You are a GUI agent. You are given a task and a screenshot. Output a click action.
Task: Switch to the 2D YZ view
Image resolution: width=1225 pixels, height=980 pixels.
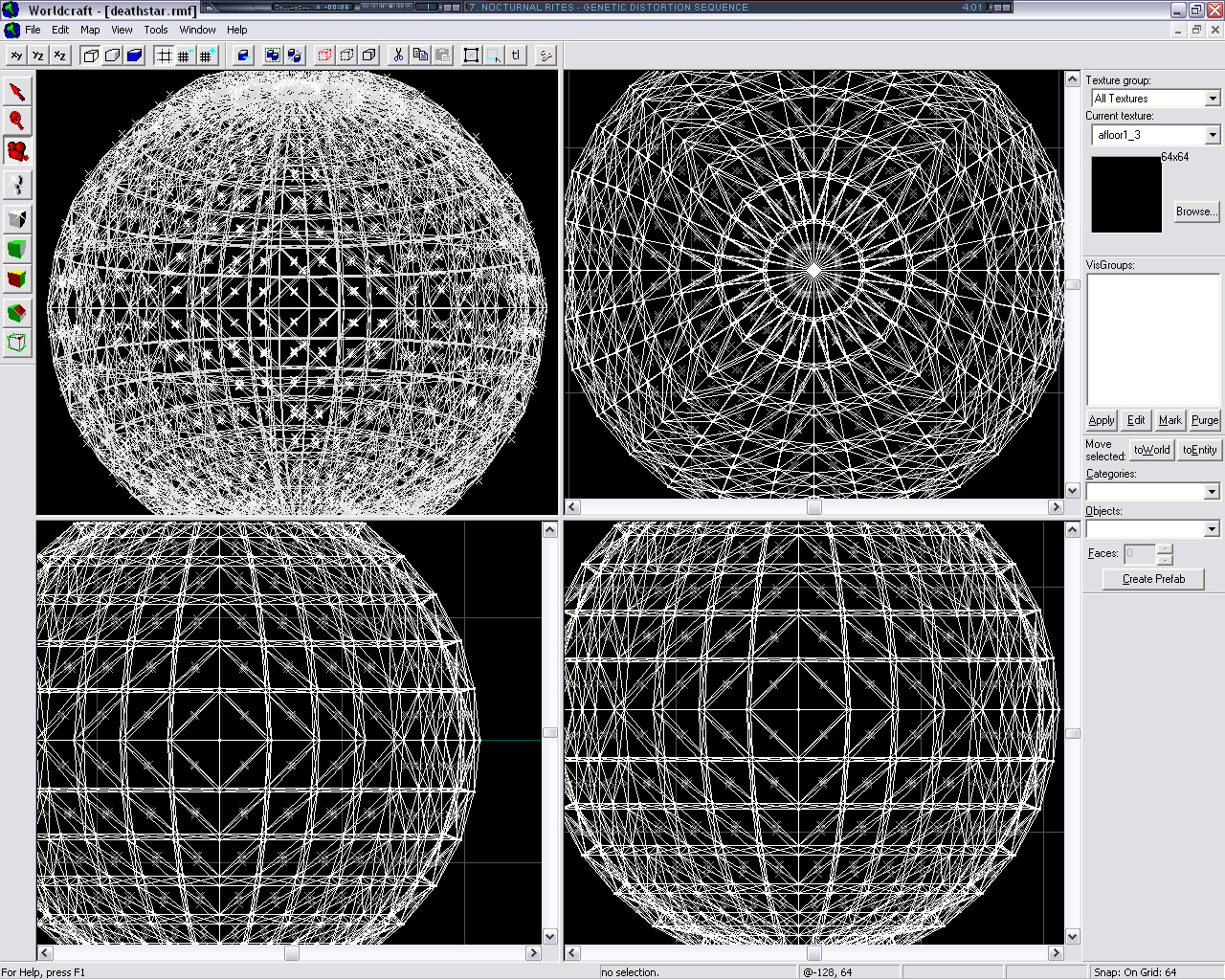38,56
